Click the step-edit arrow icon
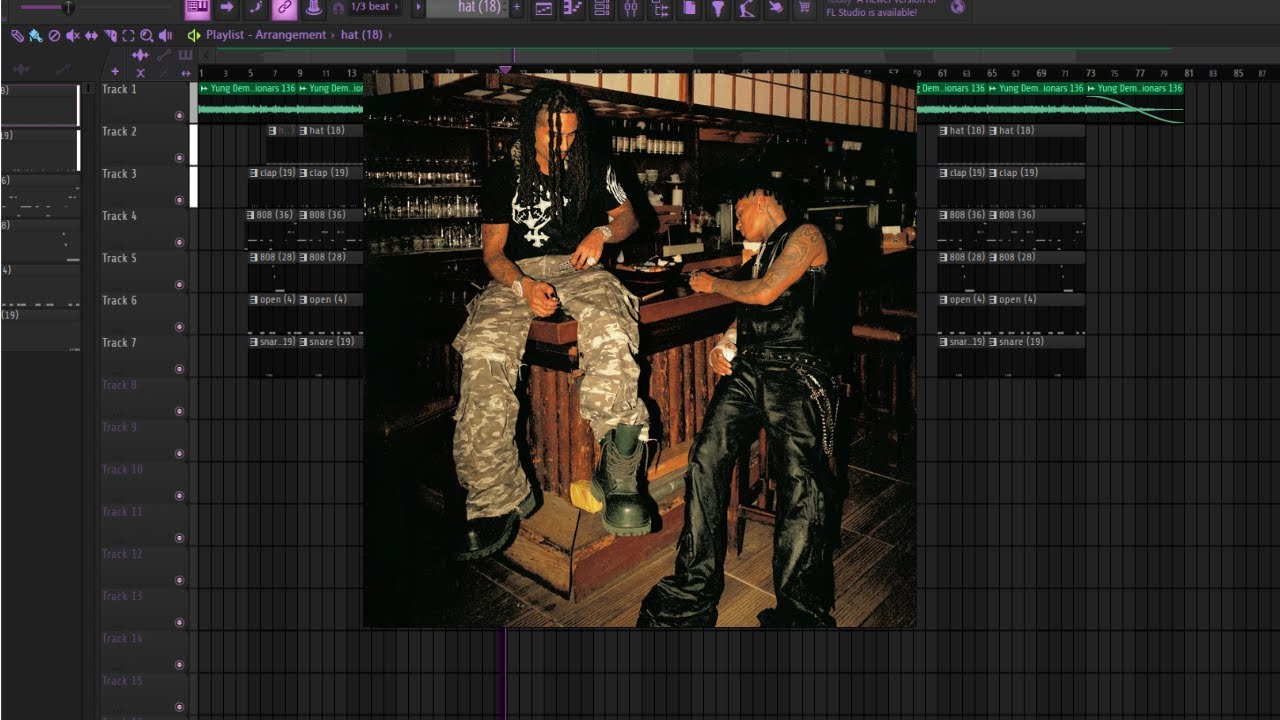The height and width of the screenshot is (720, 1280). click(226, 8)
